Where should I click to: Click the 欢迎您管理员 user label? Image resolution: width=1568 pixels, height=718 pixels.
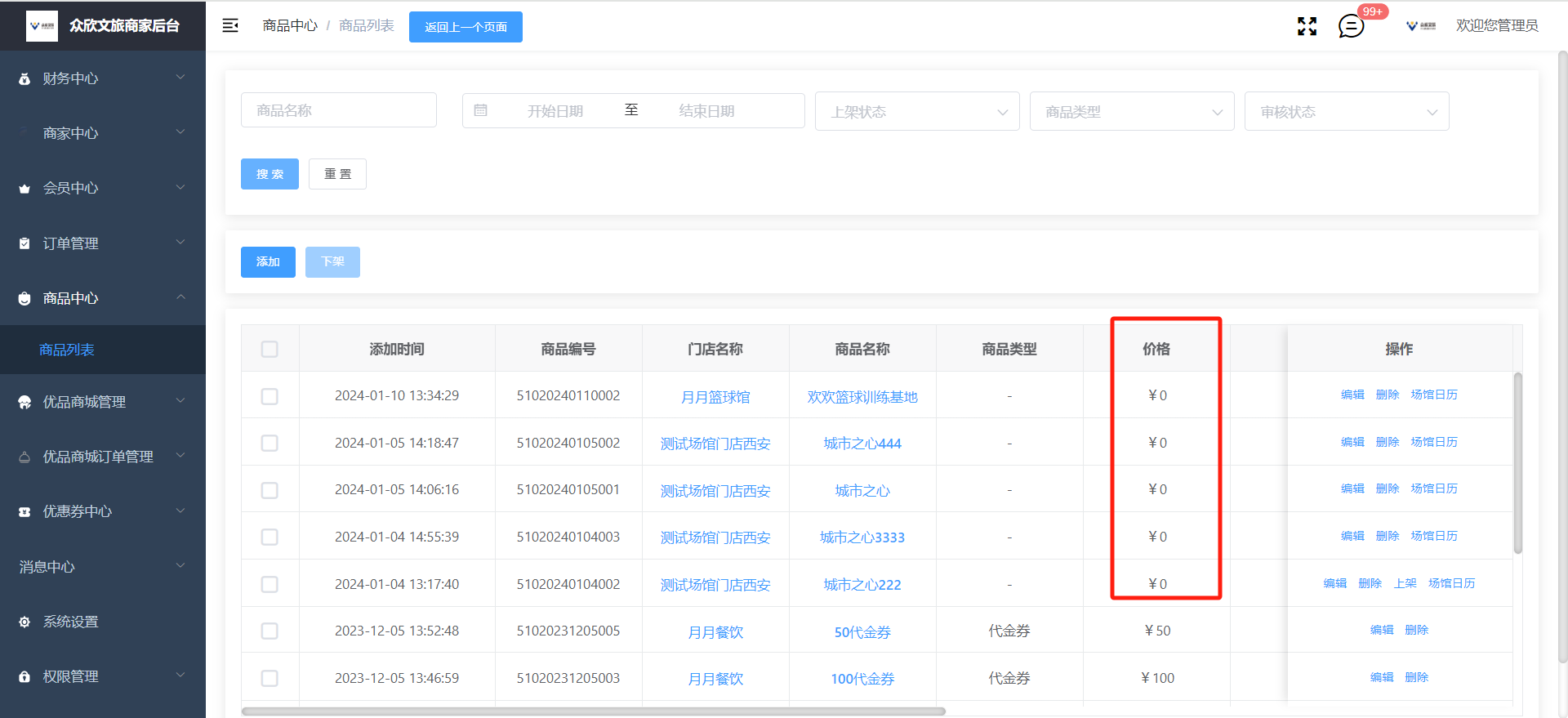pos(1497,26)
